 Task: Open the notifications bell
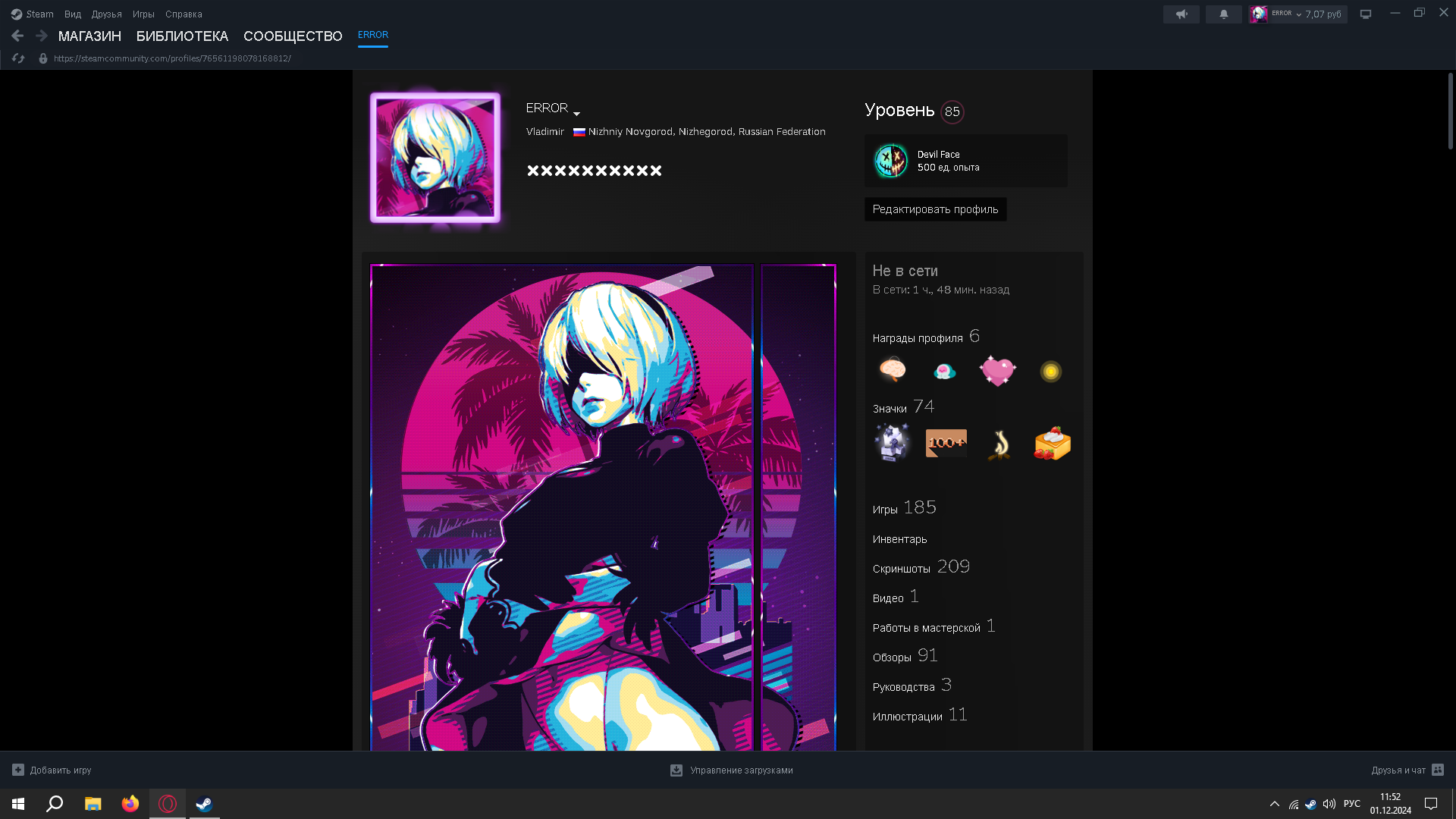click(x=1224, y=14)
